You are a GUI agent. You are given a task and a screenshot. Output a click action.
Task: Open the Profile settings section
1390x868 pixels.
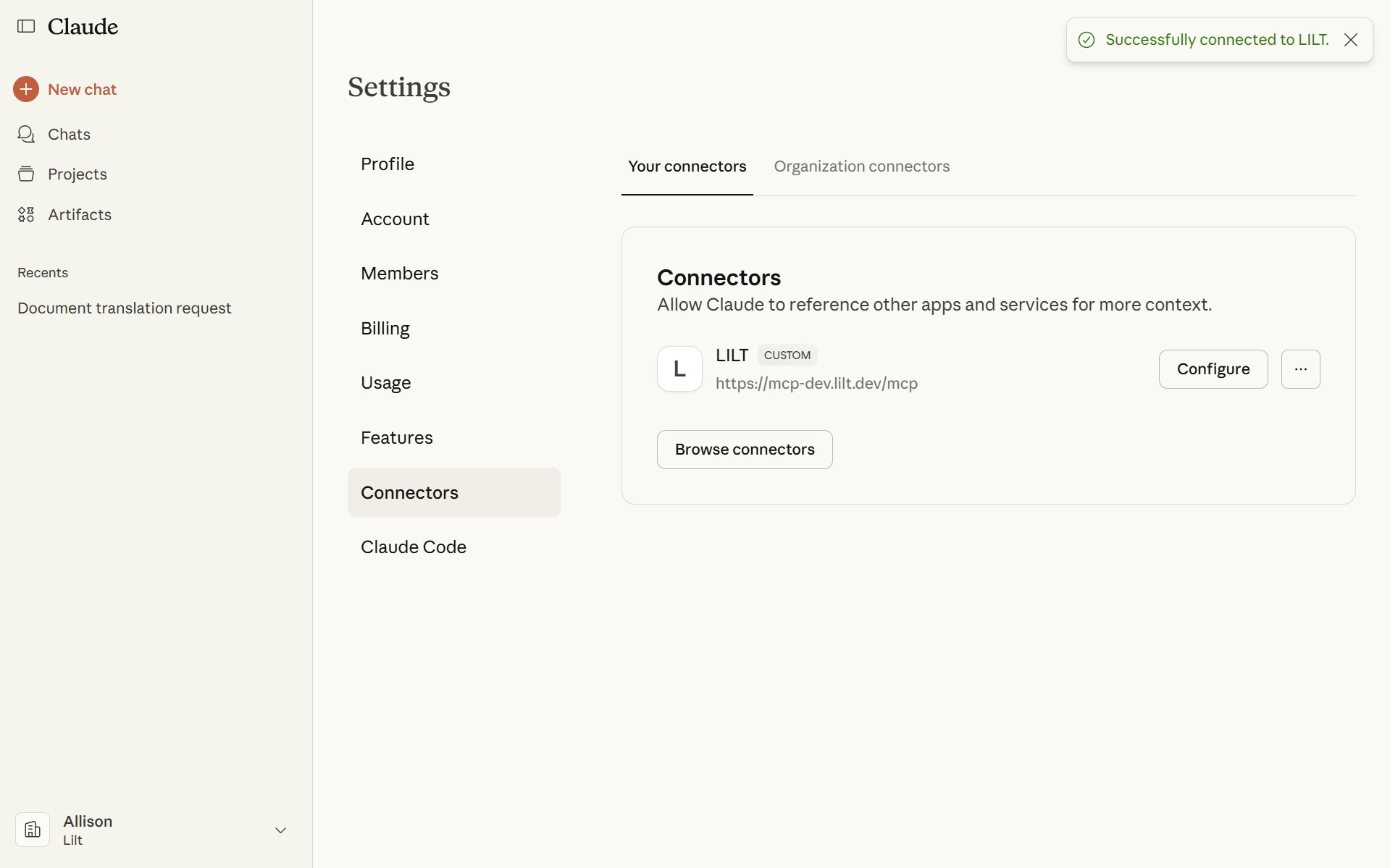coord(454,164)
